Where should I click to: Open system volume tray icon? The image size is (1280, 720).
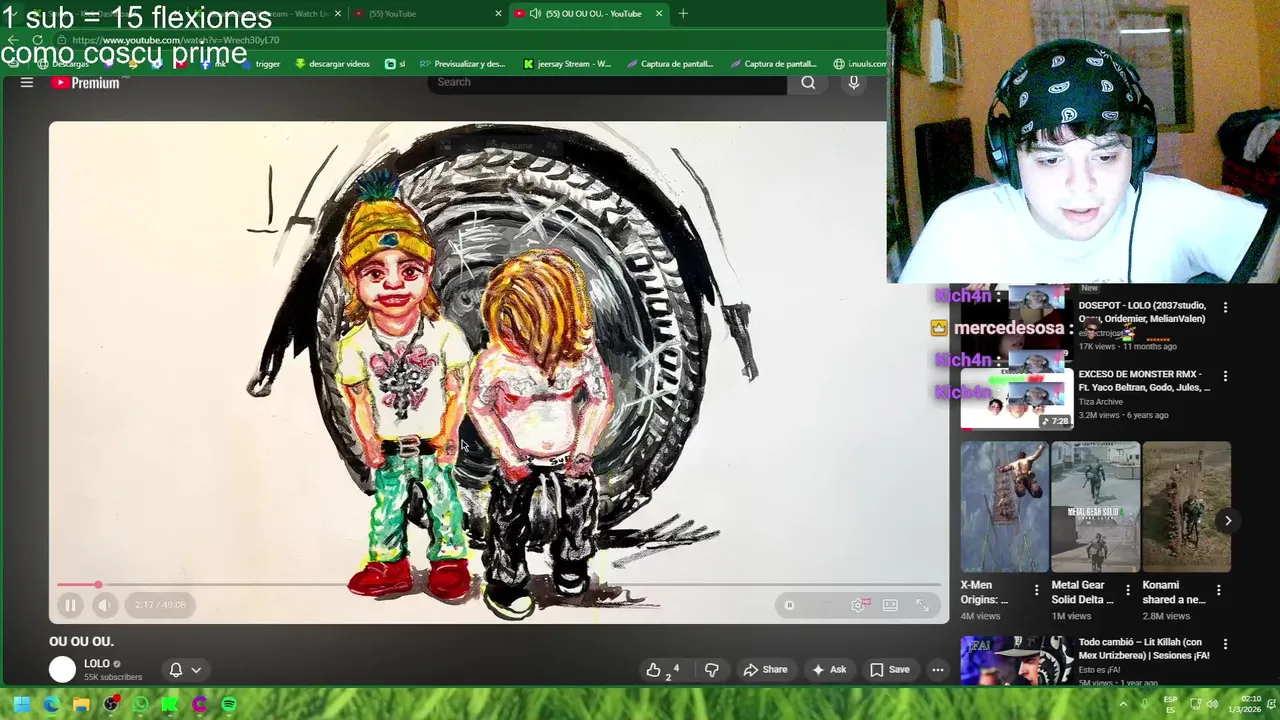[x=1212, y=704]
